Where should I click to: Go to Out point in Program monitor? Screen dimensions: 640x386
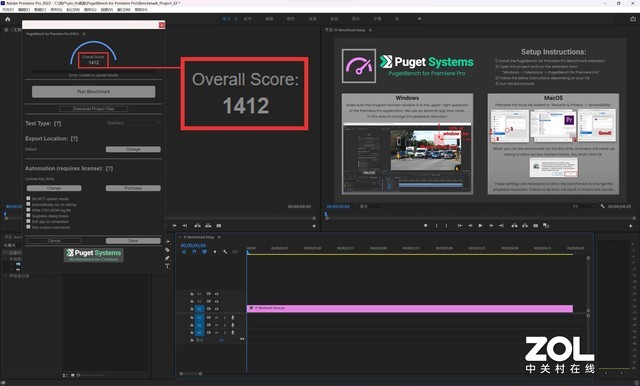pos(502,225)
